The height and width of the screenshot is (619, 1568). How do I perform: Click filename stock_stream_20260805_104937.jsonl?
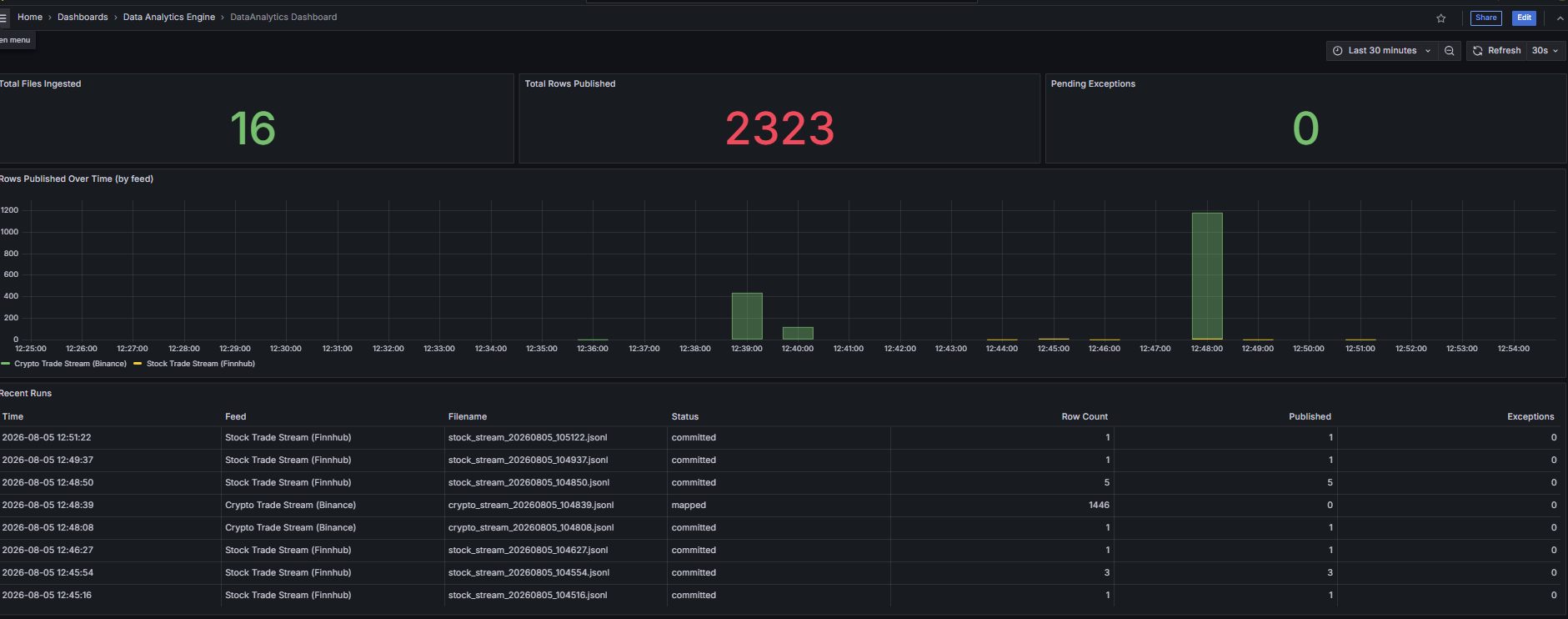(x=529, y=460)
